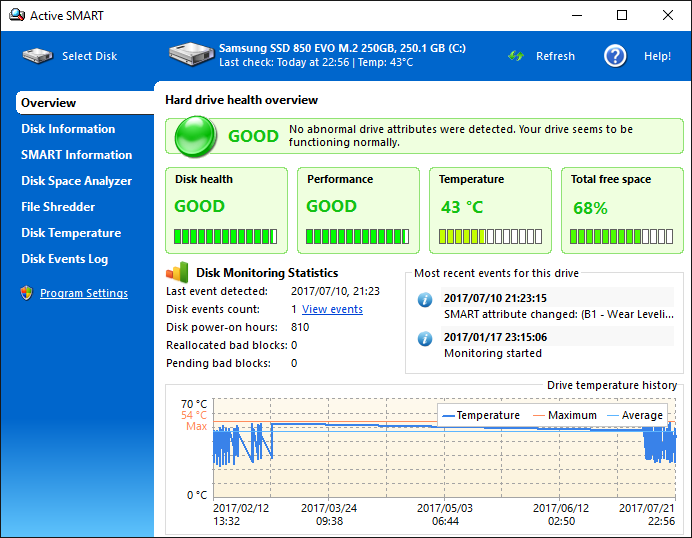
Task: Follow the View events link
Action: point(332,310)
